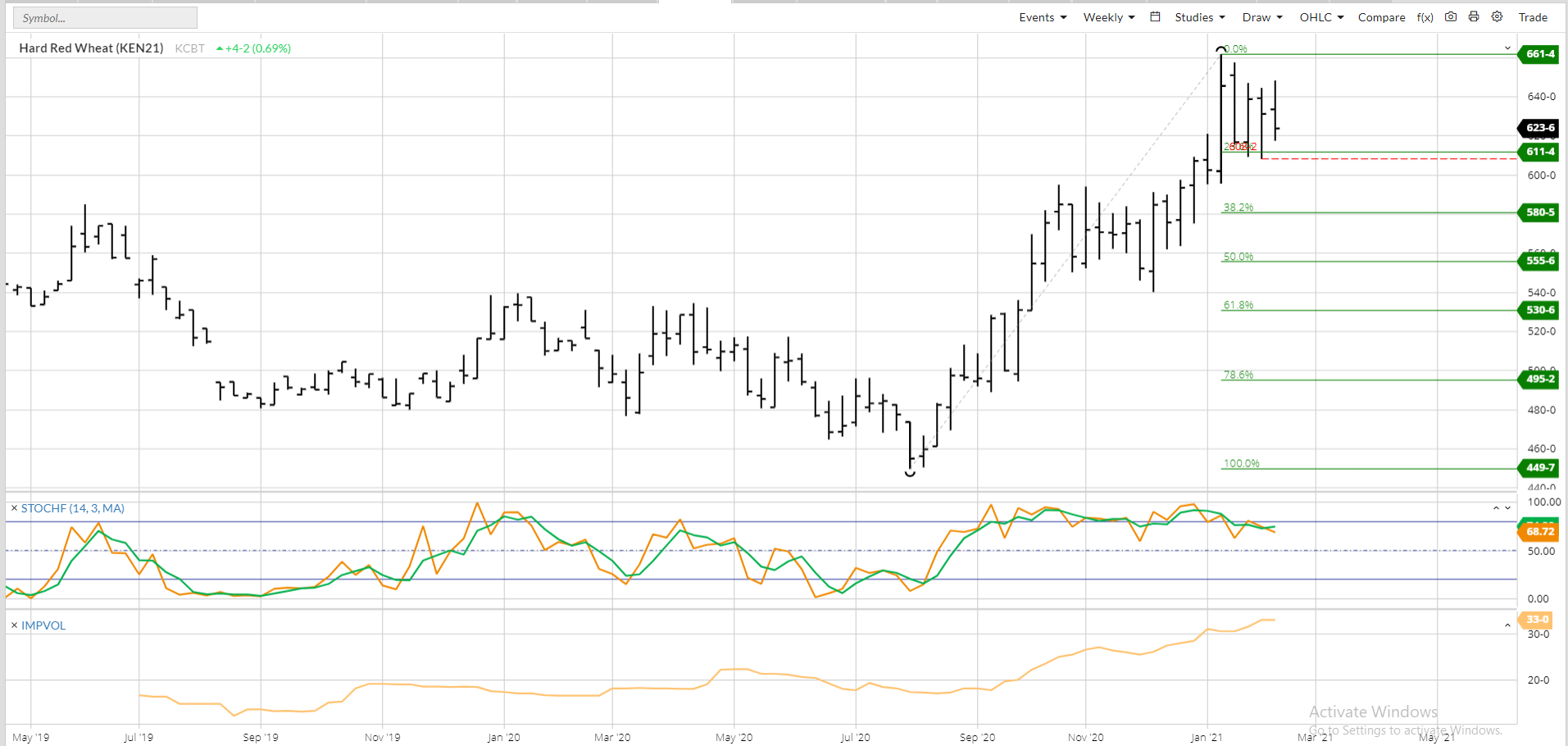Open the date range calendar icon
This screenshot has width=1568, height=746.
pyautogui.click(x=1155, y=16)
